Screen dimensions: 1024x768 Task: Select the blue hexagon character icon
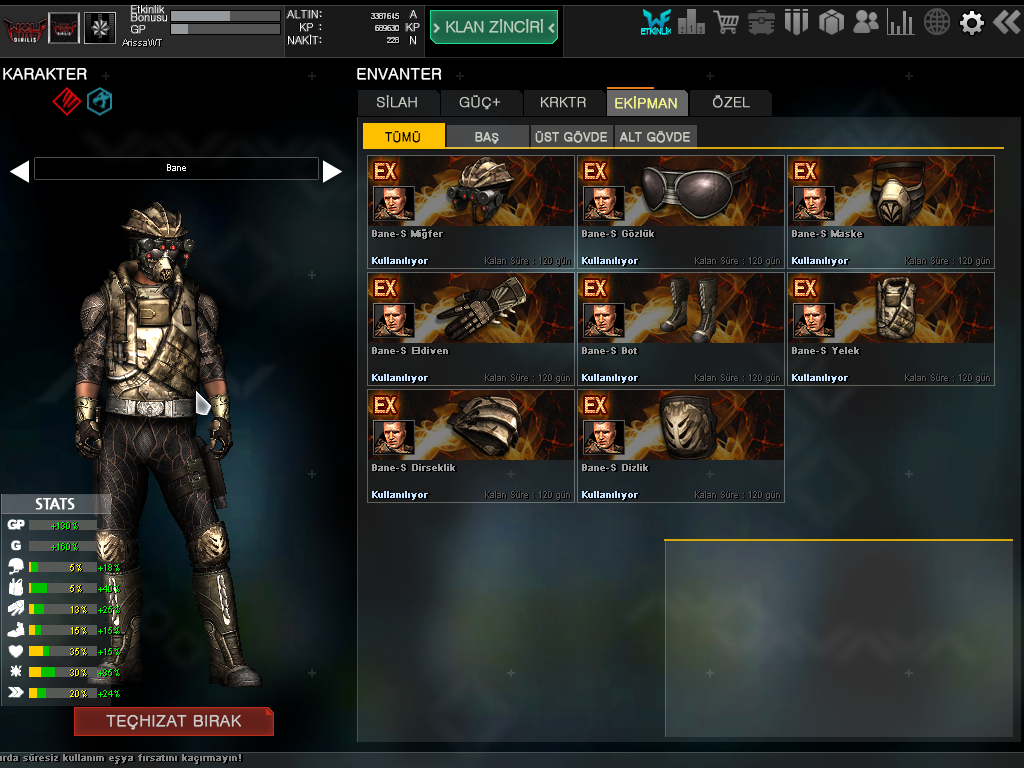tap(100, 101)
